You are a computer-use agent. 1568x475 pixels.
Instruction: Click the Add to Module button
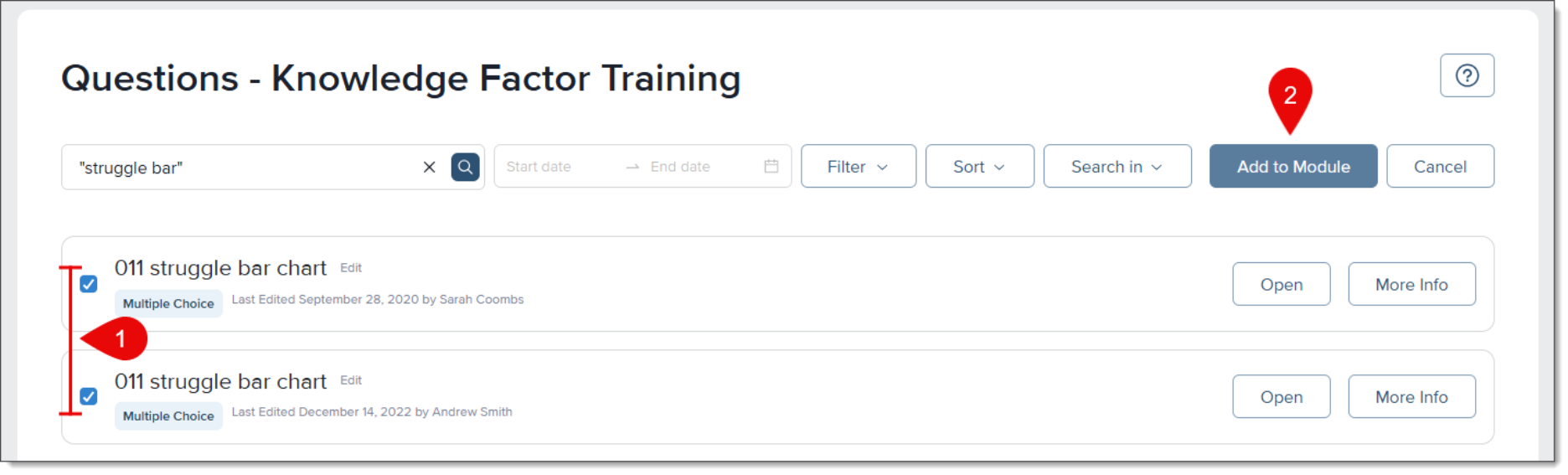point(1292,167)
